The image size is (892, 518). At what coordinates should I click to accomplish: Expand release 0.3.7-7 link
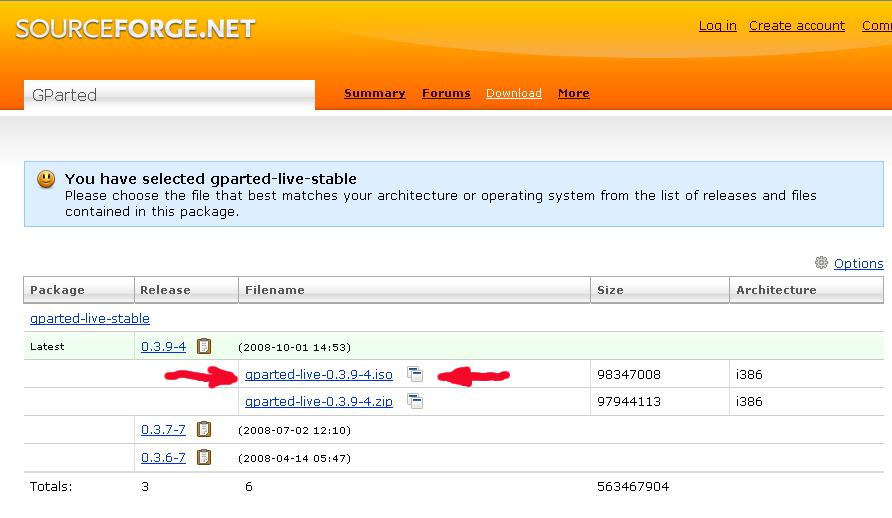pos(163,429)
